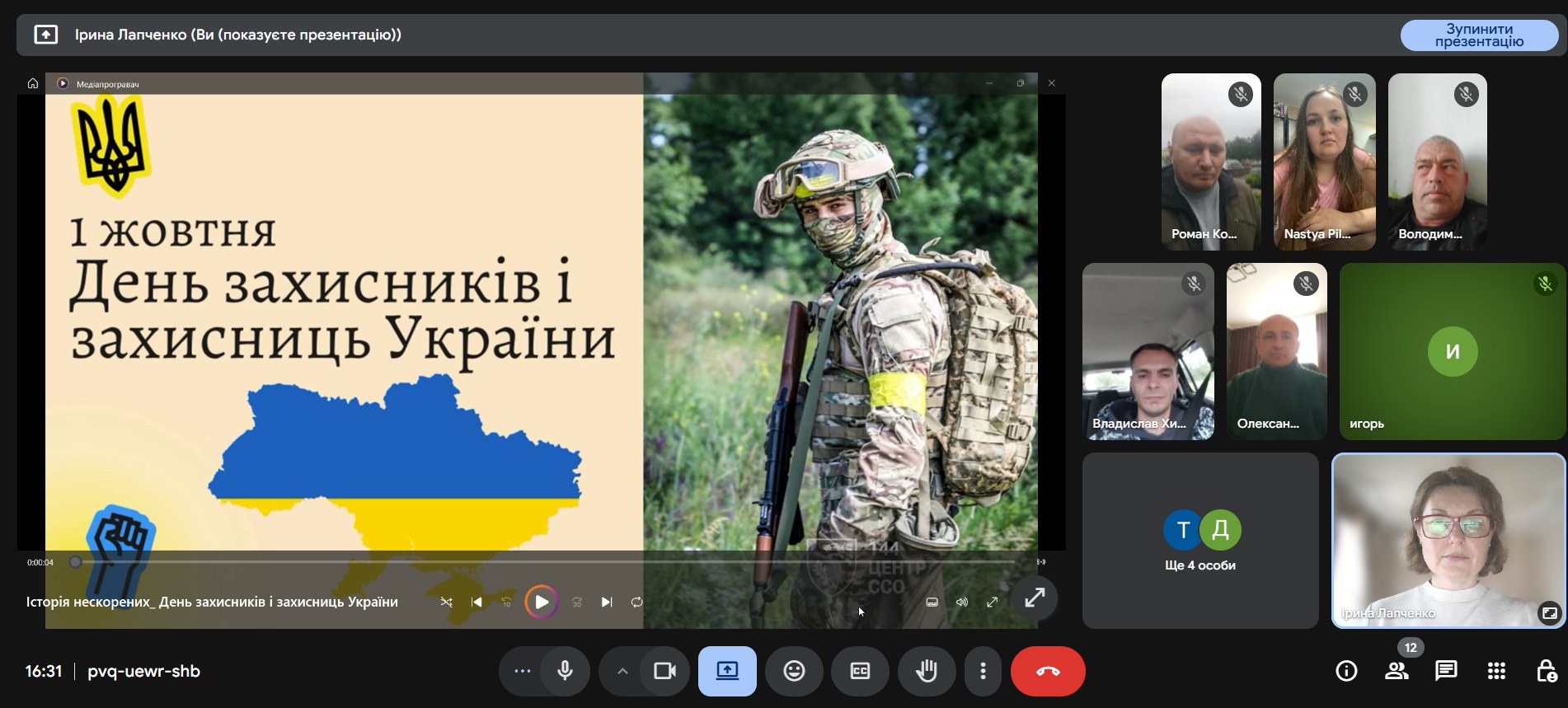Show the participants list

[x=1397, y=671]
